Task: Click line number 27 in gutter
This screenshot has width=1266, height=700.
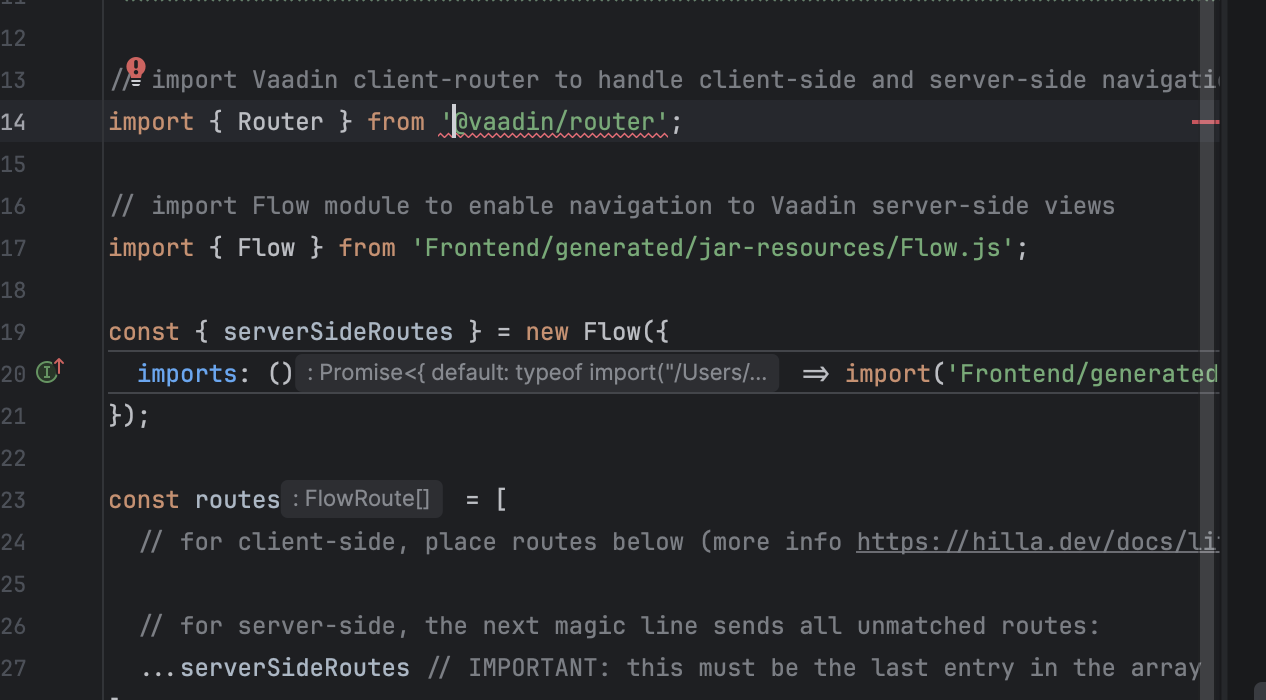Action: click(14, 667)
